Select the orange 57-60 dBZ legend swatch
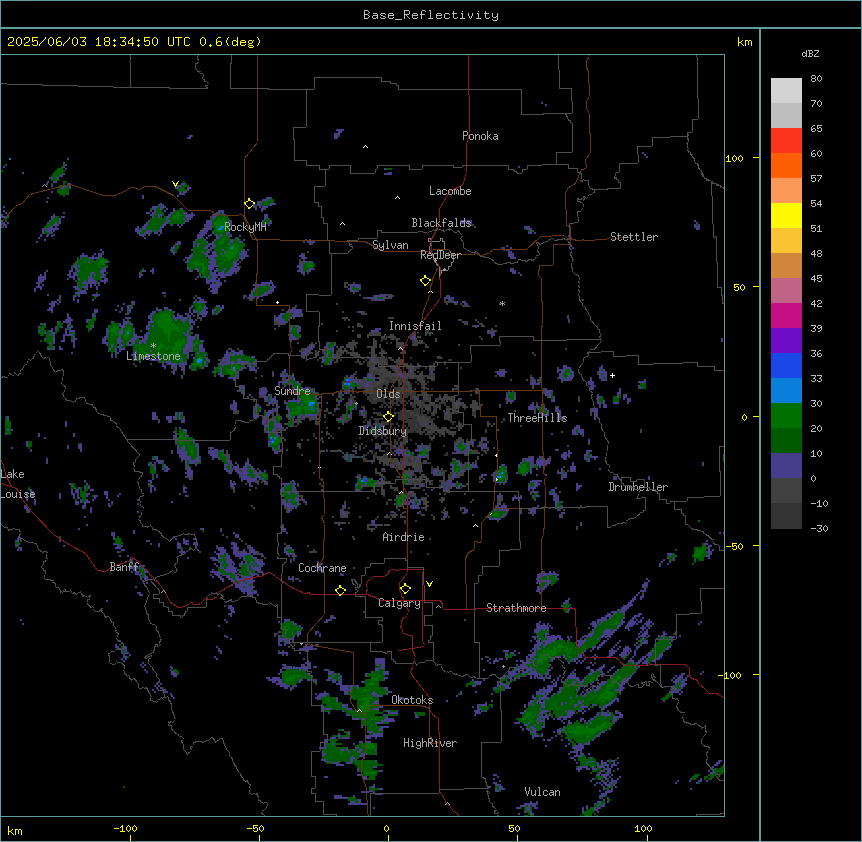The width and height of the screenshot is (862, 842). 786,165
